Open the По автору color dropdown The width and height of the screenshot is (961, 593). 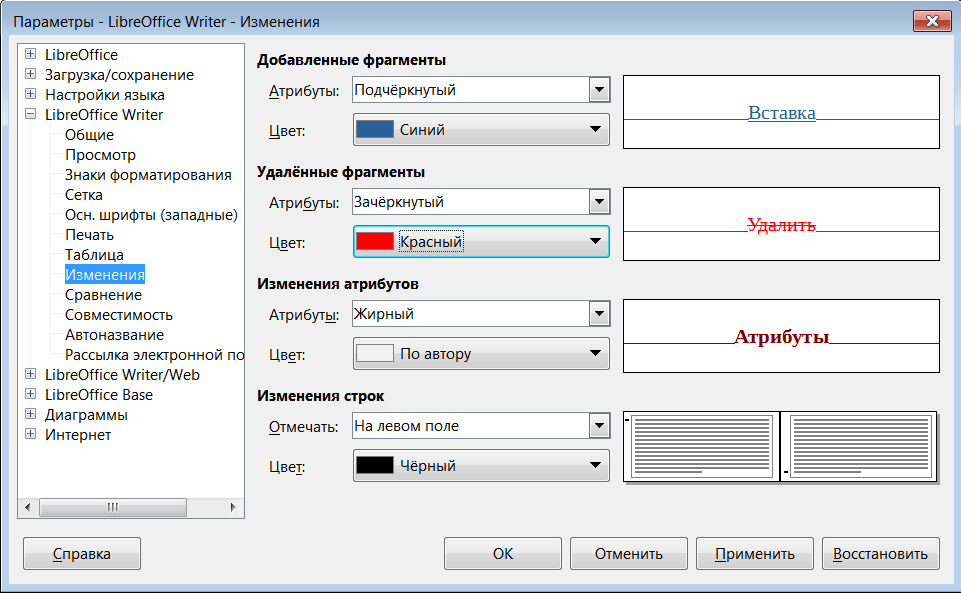(481, 353)
